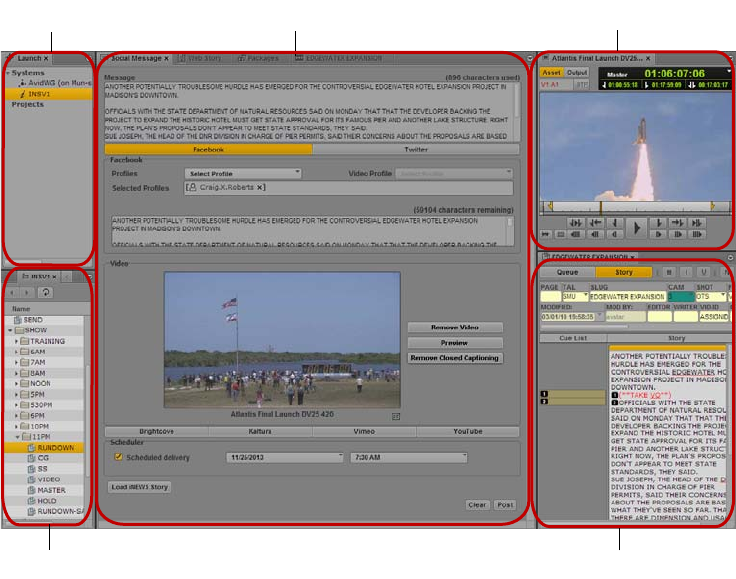
Task: Switch the viewer to Asset mode
Action: [552, 73]
